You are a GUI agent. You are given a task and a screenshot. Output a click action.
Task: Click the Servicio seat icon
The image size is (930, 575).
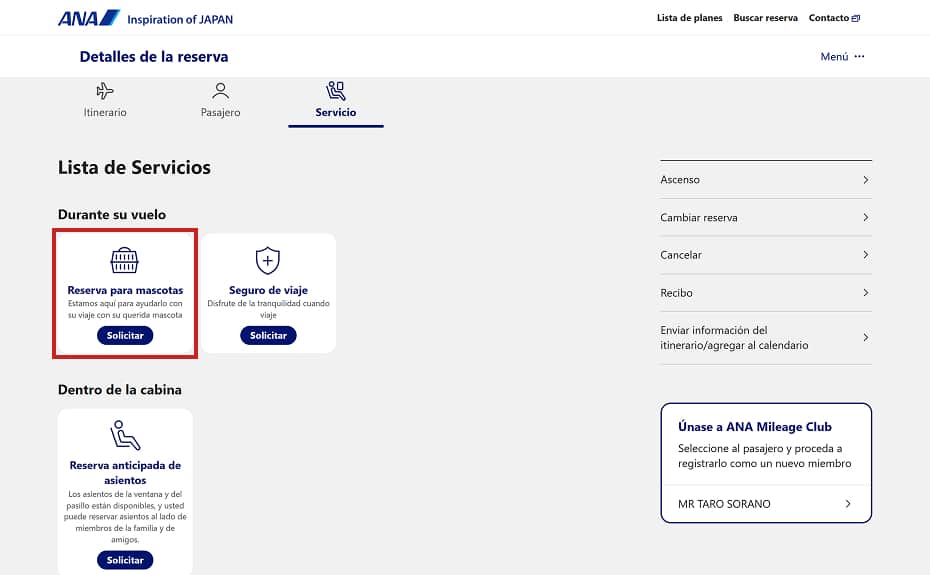coord(336,91)
